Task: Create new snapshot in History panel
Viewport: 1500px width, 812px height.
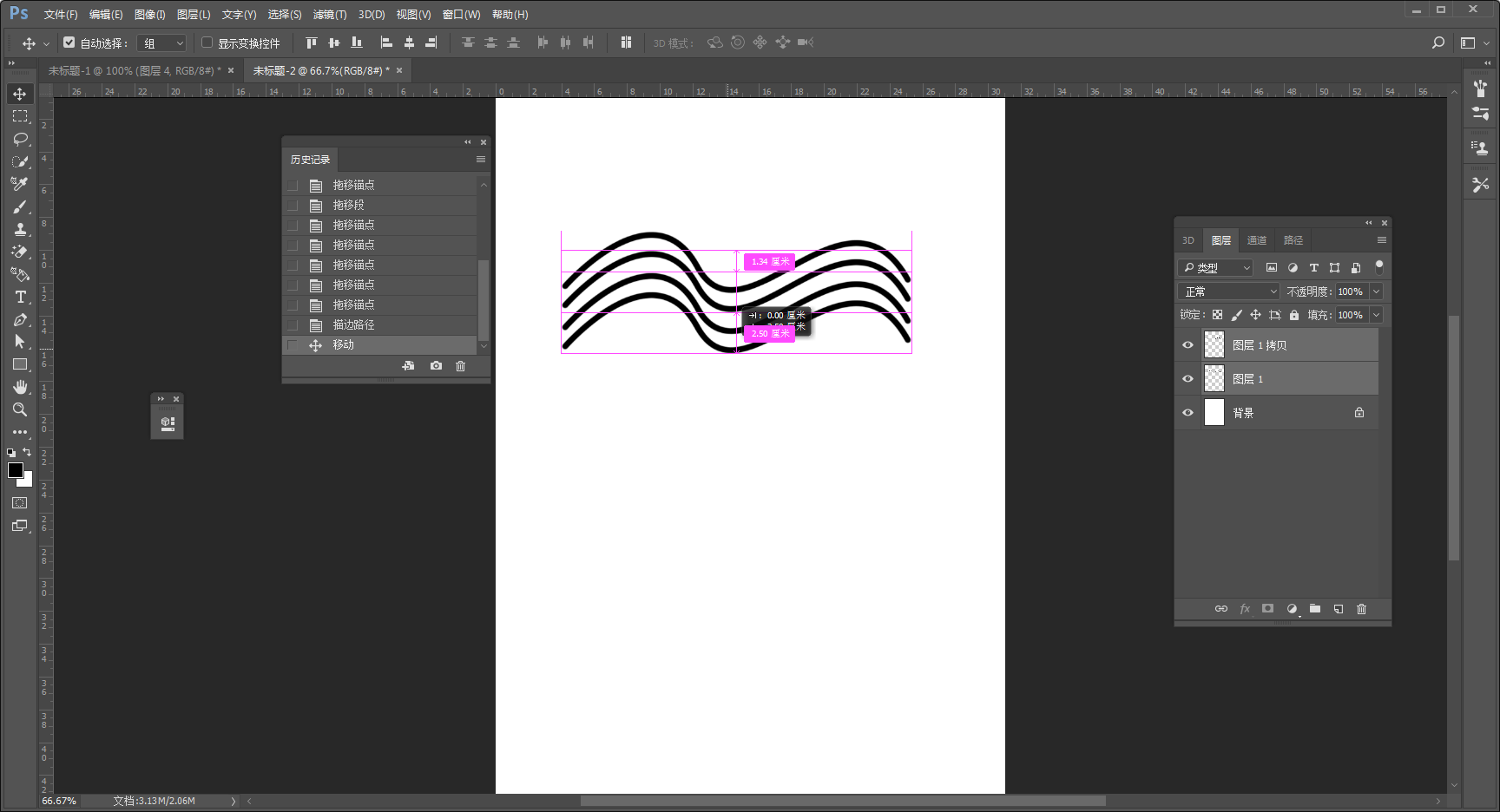Action: coord(436,366)
